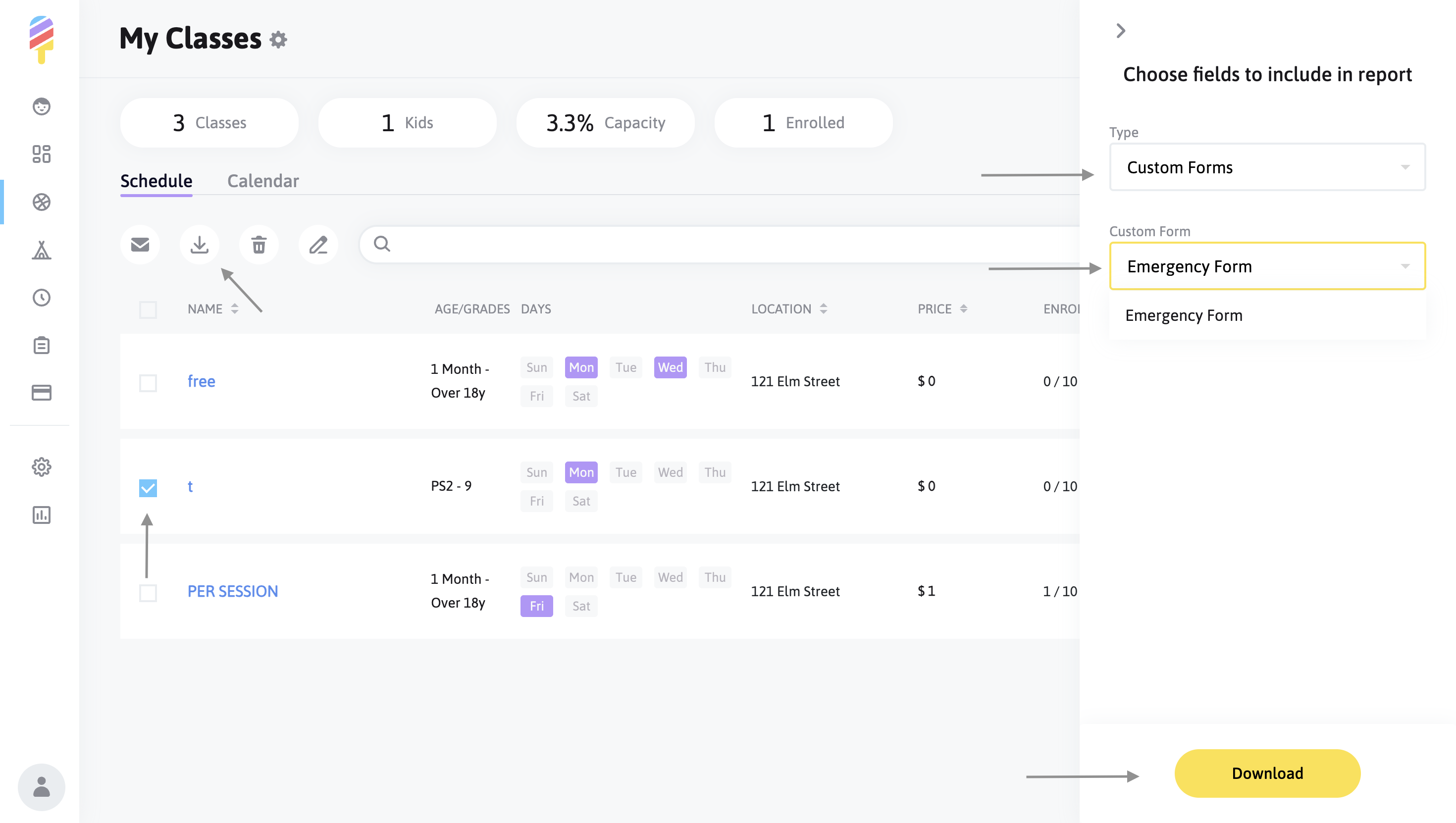Click the download report icon
Screen dimensions: 1456x823
pyautogui.click(x=199, y=245)
